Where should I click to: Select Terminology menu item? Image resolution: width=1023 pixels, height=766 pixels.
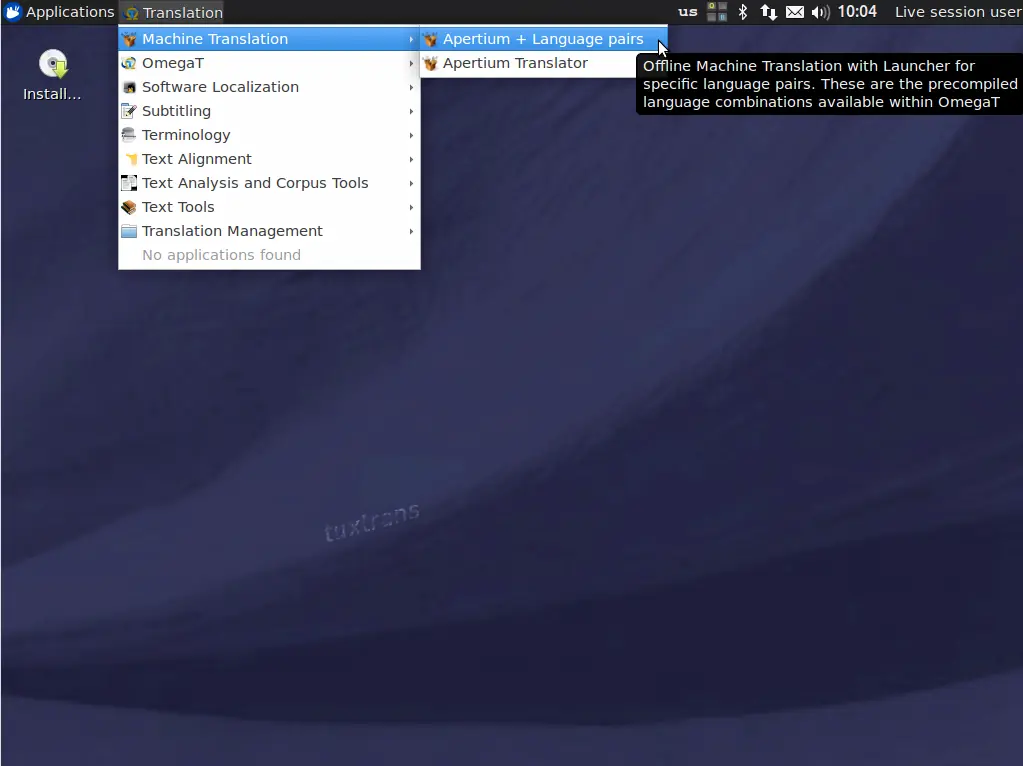coord(269,135)
